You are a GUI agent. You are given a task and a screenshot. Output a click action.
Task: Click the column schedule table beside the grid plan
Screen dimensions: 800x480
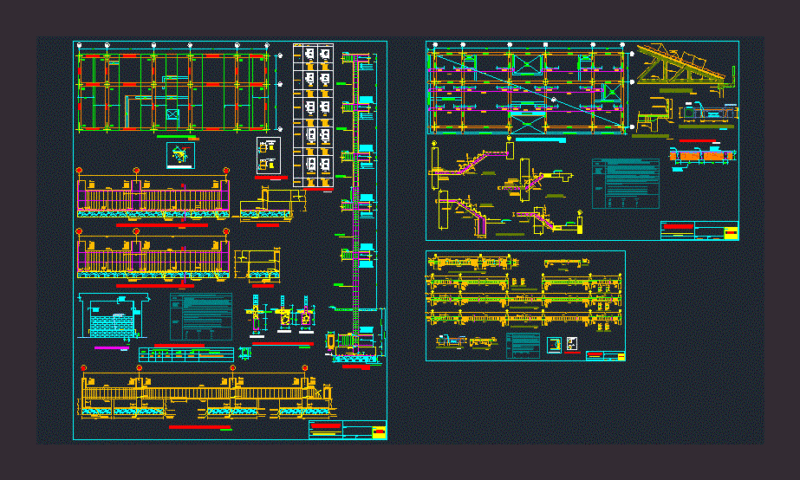coord(313,116)
